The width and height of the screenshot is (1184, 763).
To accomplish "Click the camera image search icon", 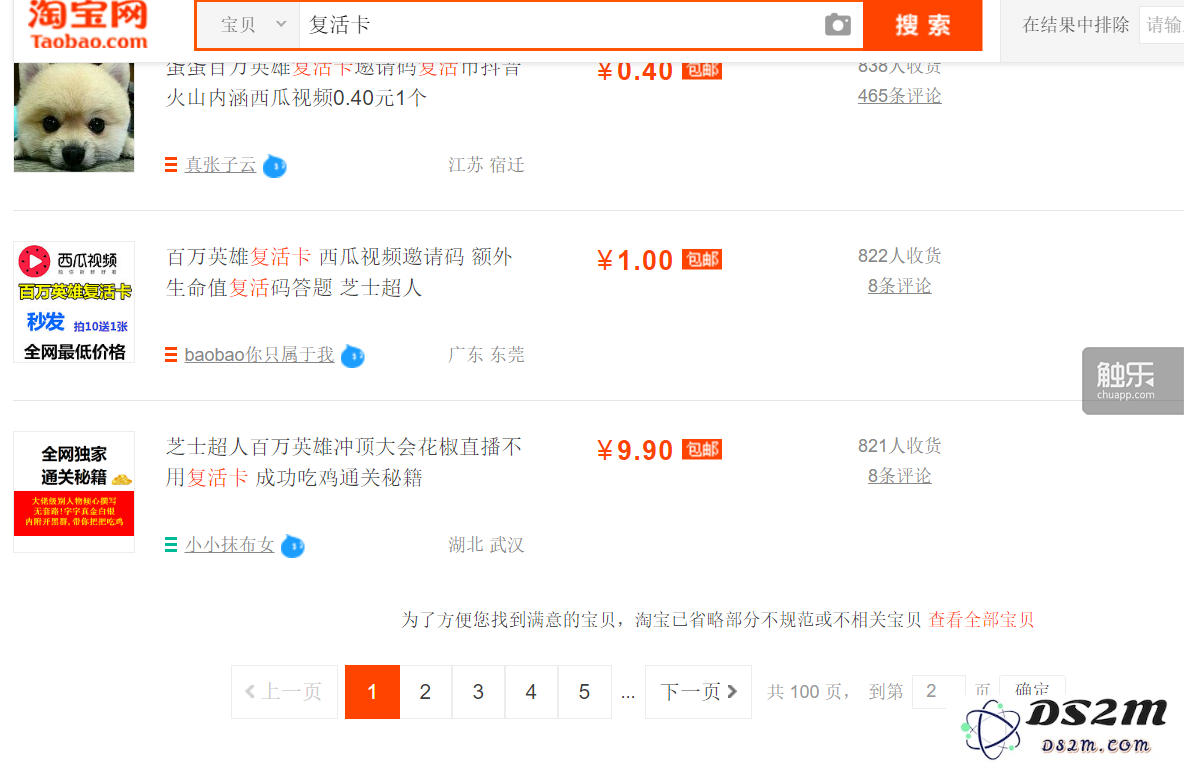I will 837,25.
